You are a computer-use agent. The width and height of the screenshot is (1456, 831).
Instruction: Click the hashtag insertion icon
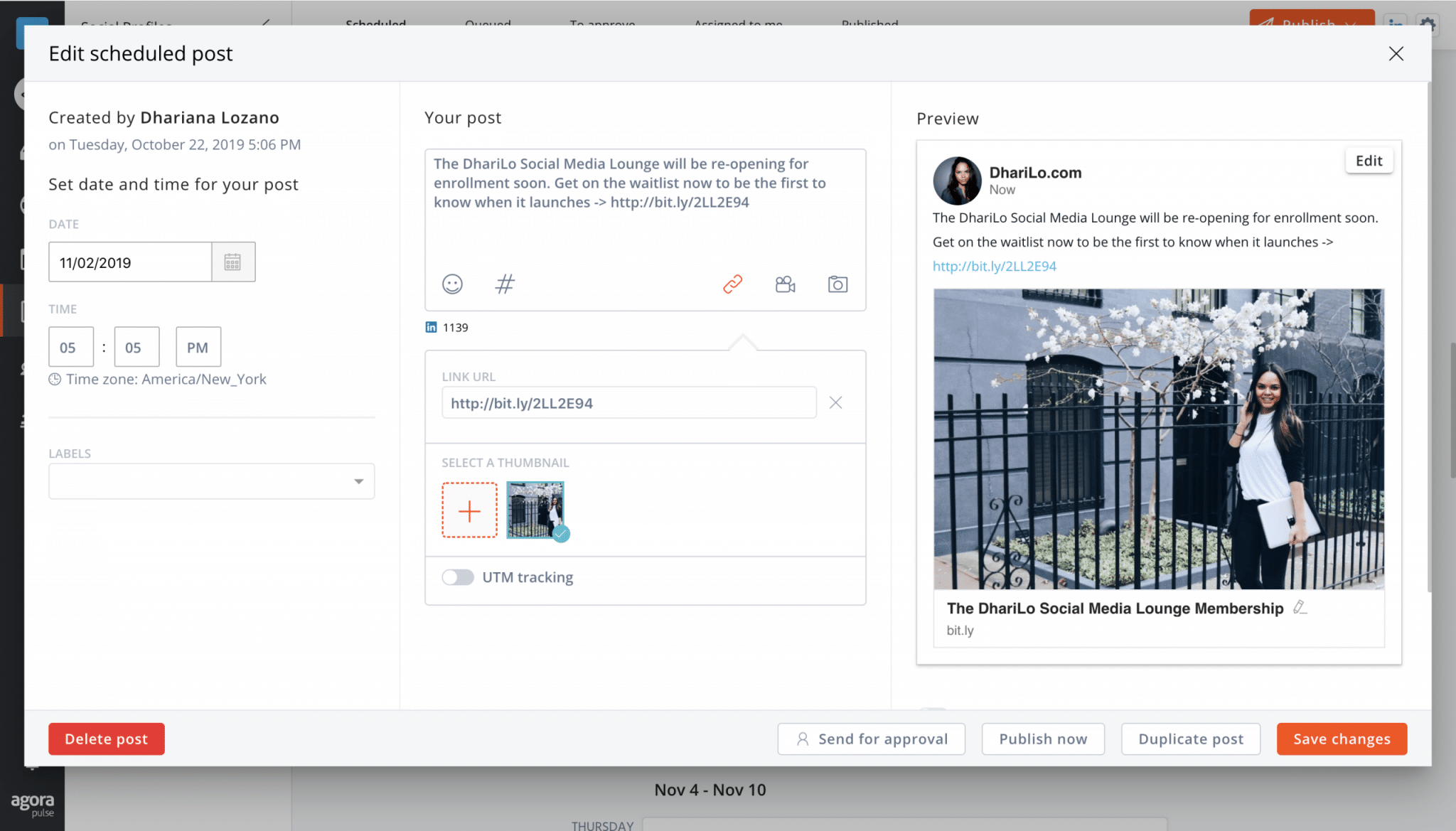coord(504,284)
